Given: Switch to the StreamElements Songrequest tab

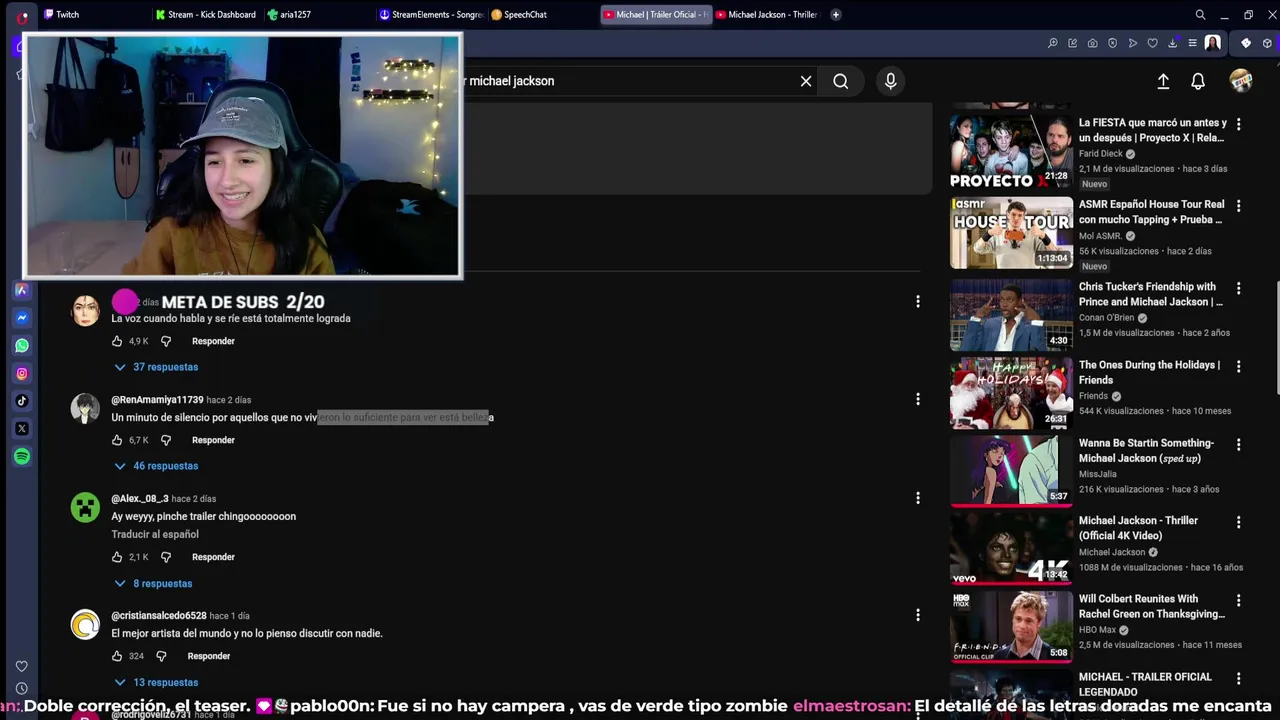Looking at the screenshot, I should click(431, 15).
